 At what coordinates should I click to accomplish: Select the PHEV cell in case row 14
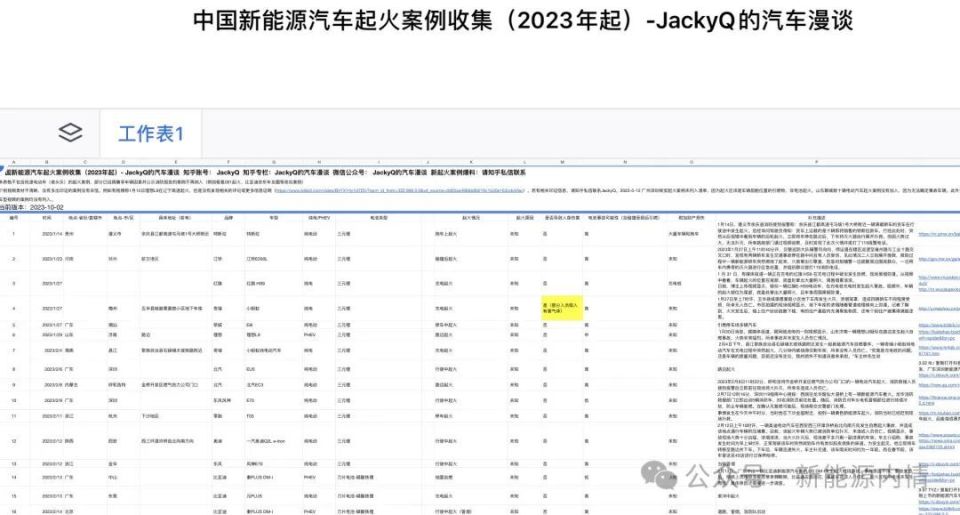click(x=311, y=477)
